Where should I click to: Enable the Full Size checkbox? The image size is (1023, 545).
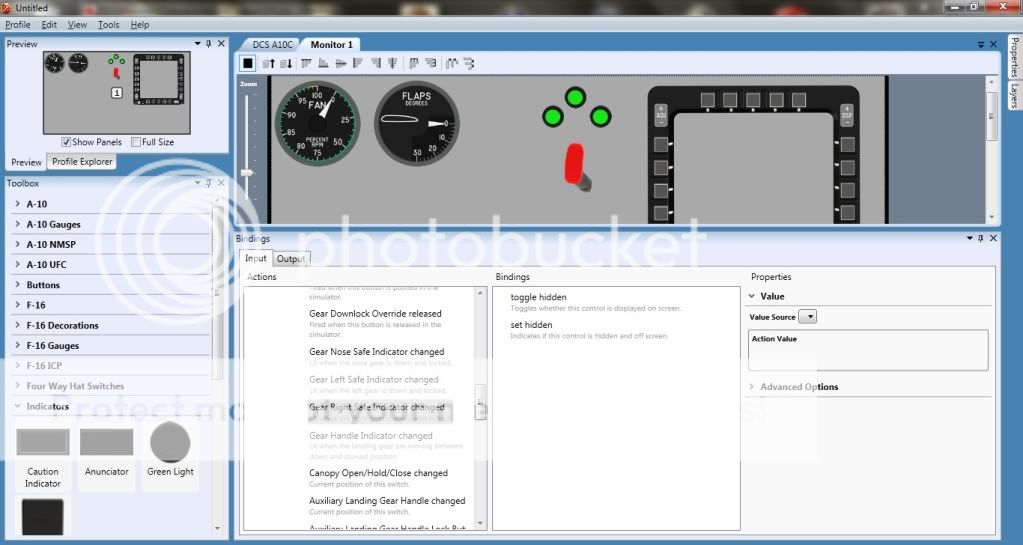[x=136, y=142]
